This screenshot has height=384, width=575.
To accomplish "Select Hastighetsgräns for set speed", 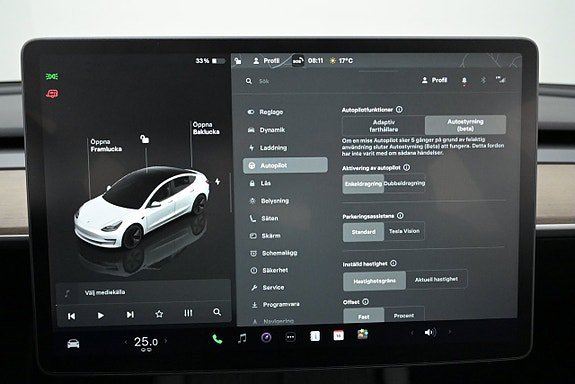I will tap(374, 281).
